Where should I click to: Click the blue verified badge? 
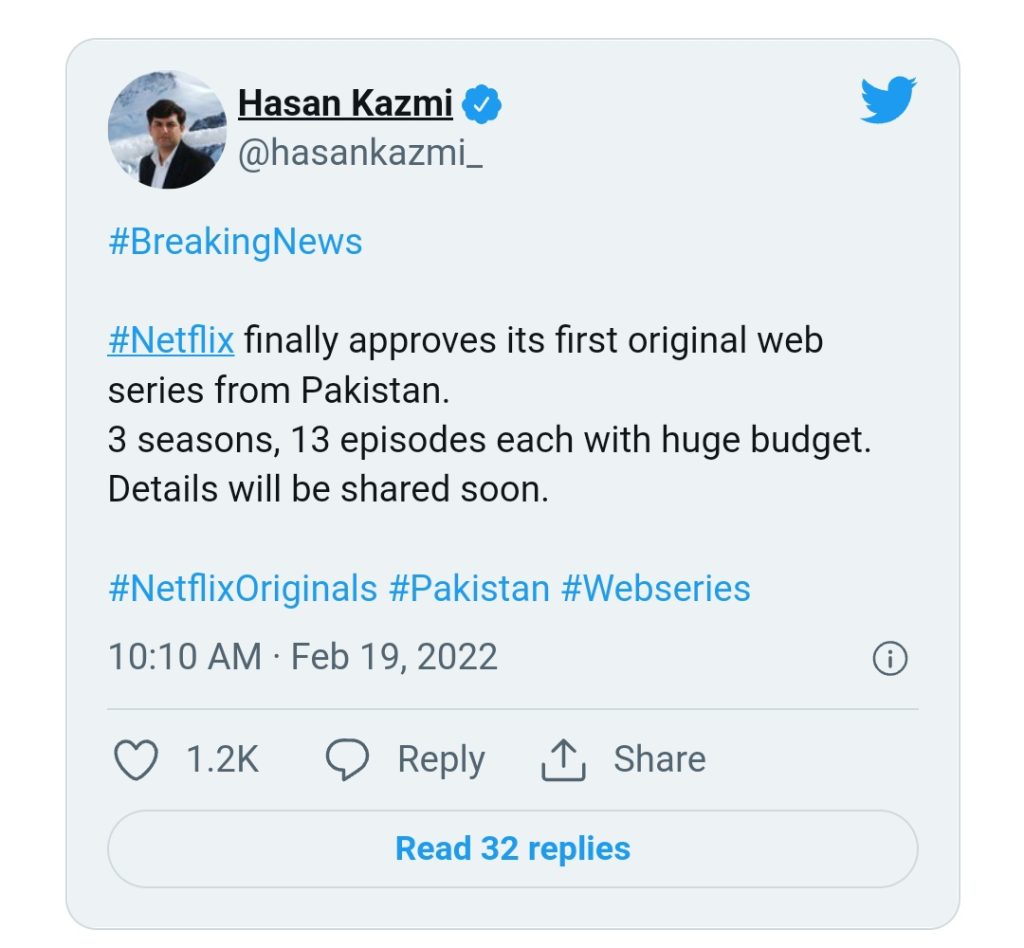click(481, 104)
